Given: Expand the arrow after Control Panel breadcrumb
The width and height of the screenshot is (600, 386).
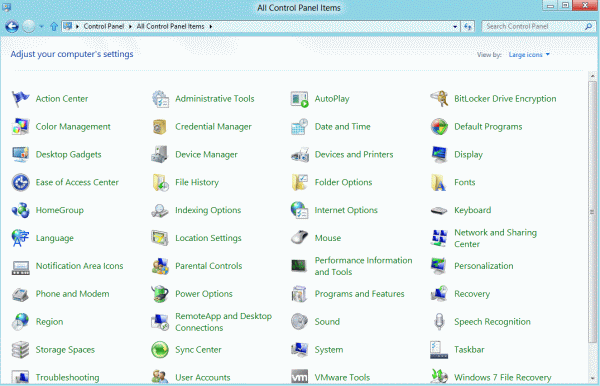Looking at the screenshot, I should point(130,26).
